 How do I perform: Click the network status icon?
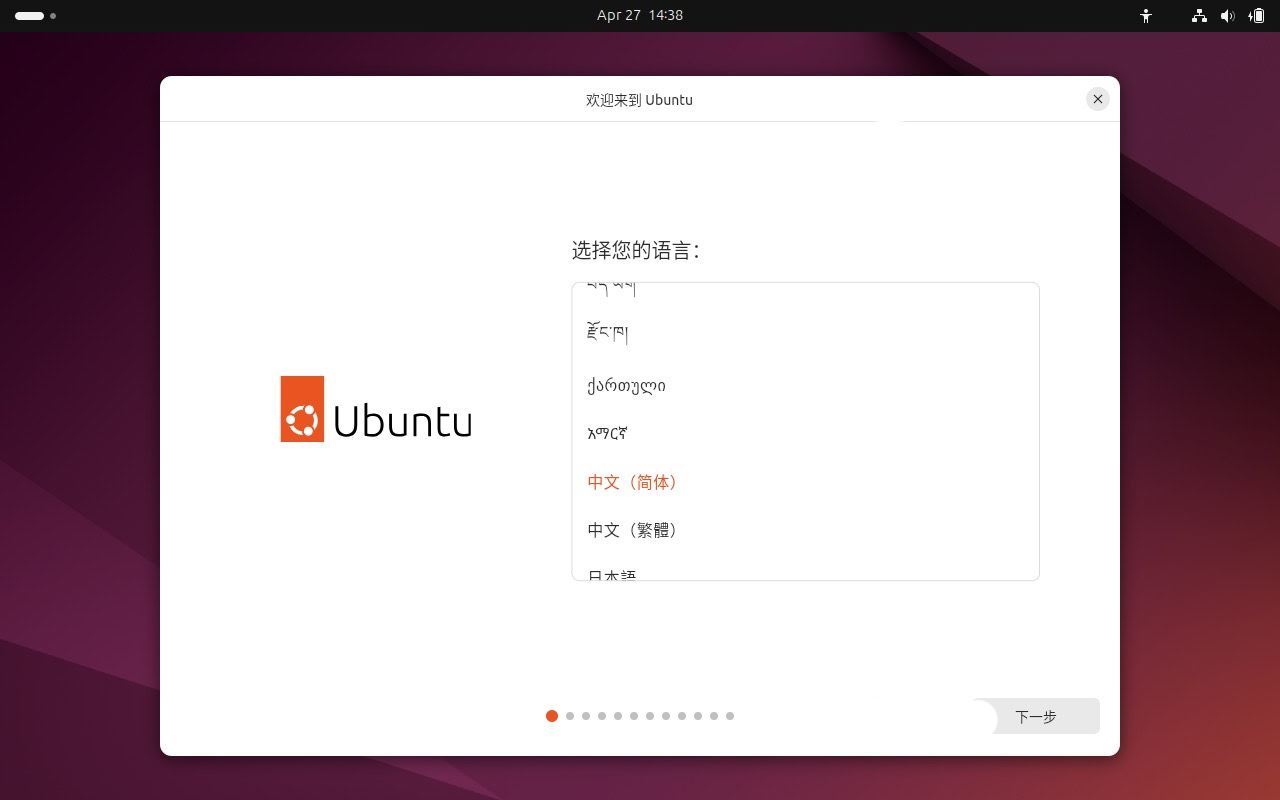[1198, 15]
